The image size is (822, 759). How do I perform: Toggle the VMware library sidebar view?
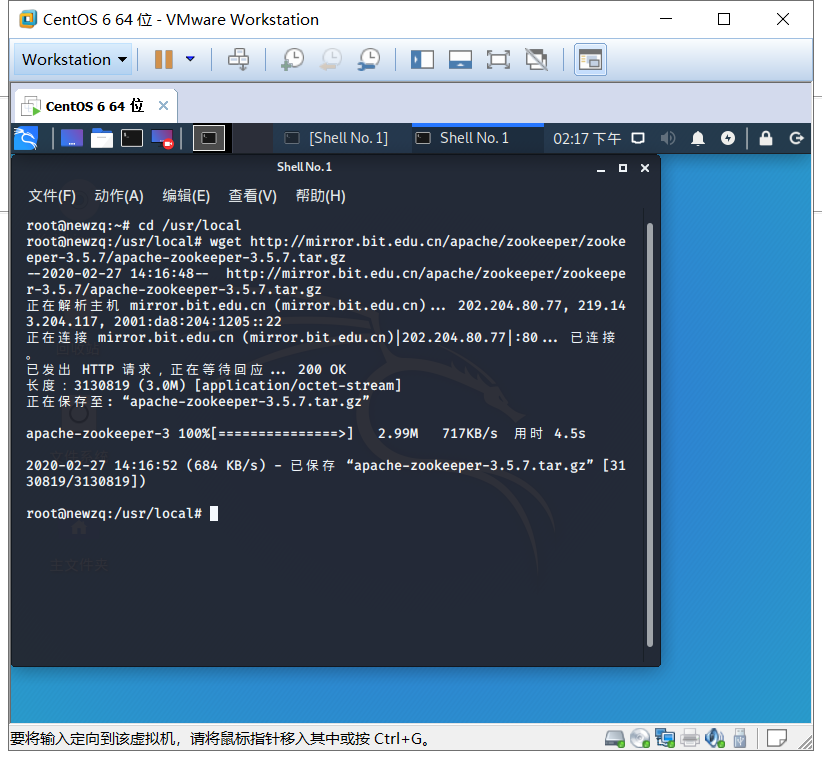[422, 59]
